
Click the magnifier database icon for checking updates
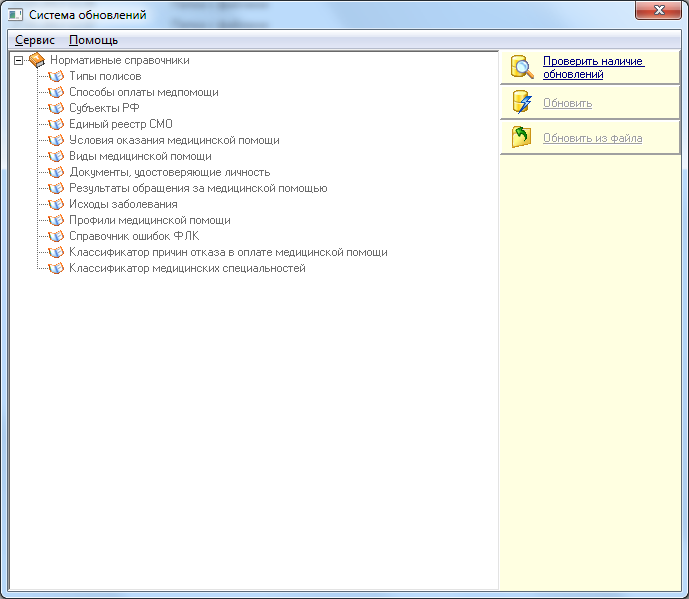pyautogui.click(x=522, y=67)
